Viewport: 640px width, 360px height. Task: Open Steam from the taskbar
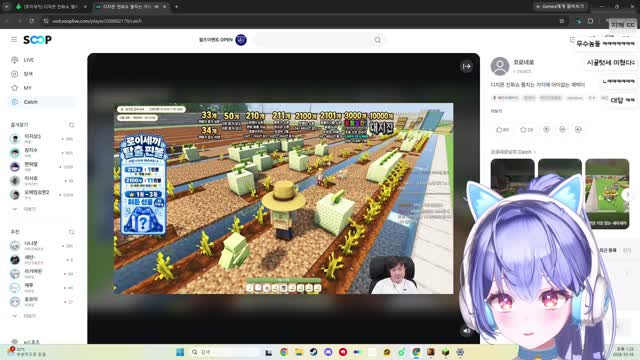point(313,352)
